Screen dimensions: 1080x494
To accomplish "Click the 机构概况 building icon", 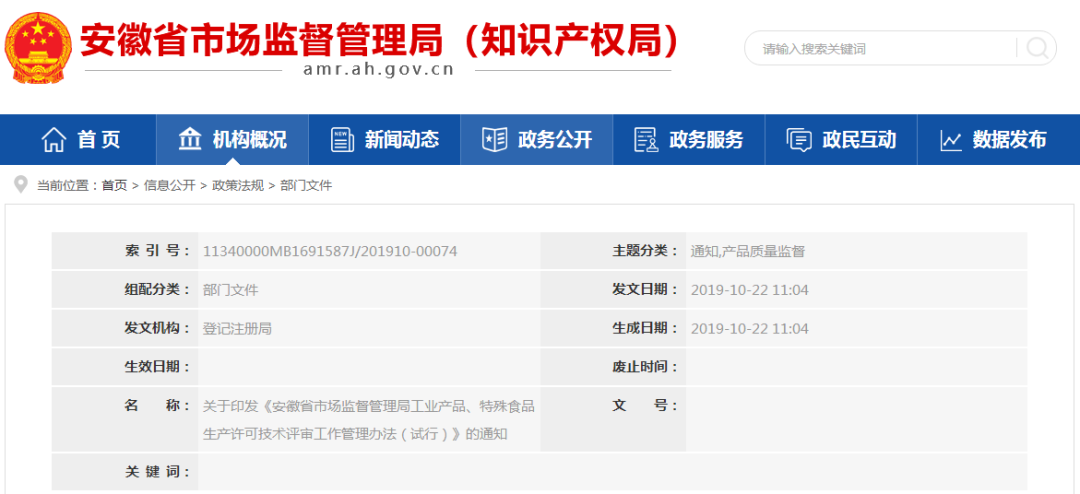I will pos(190,139).
